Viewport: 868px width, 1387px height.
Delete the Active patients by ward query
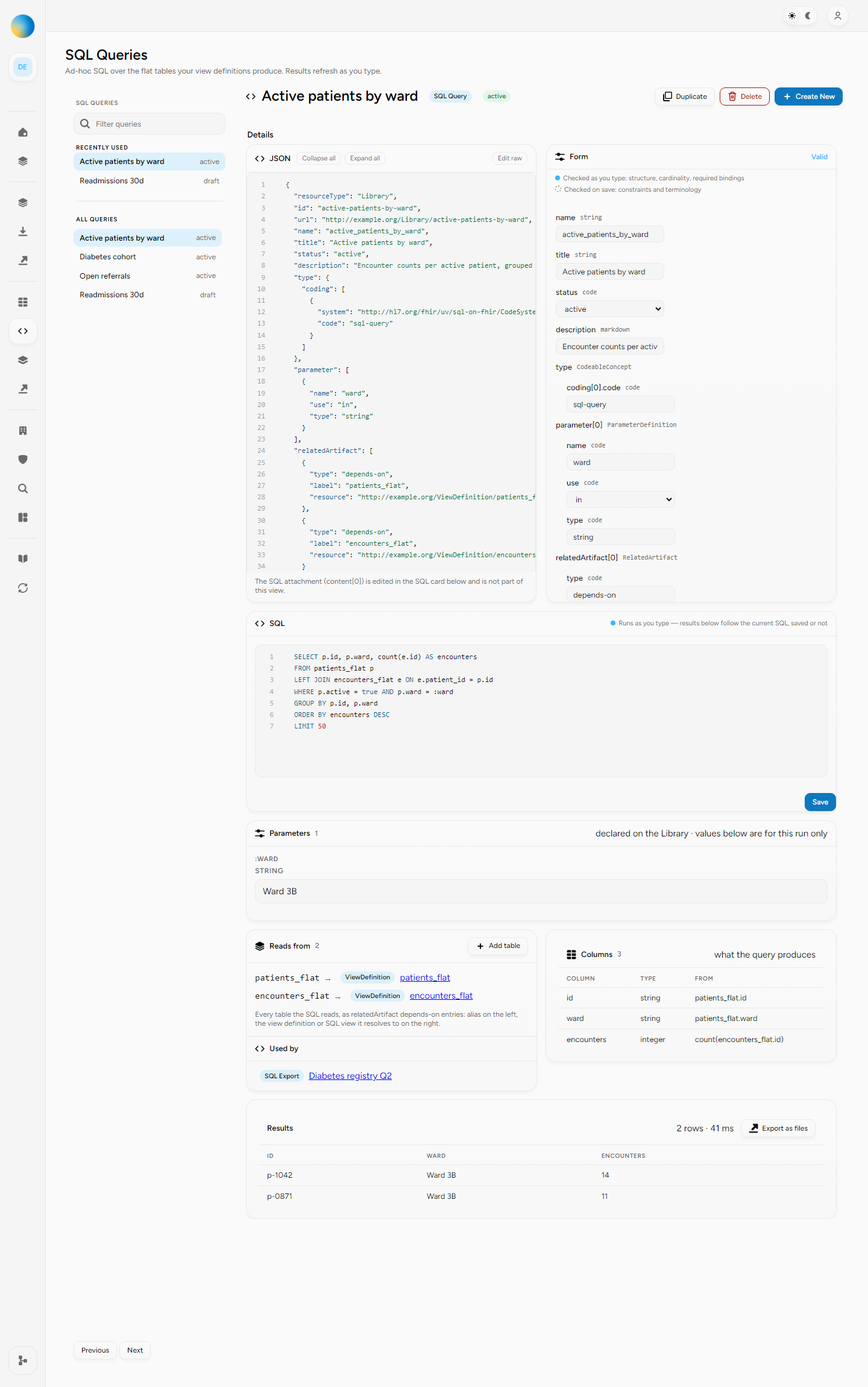[744, 96]
